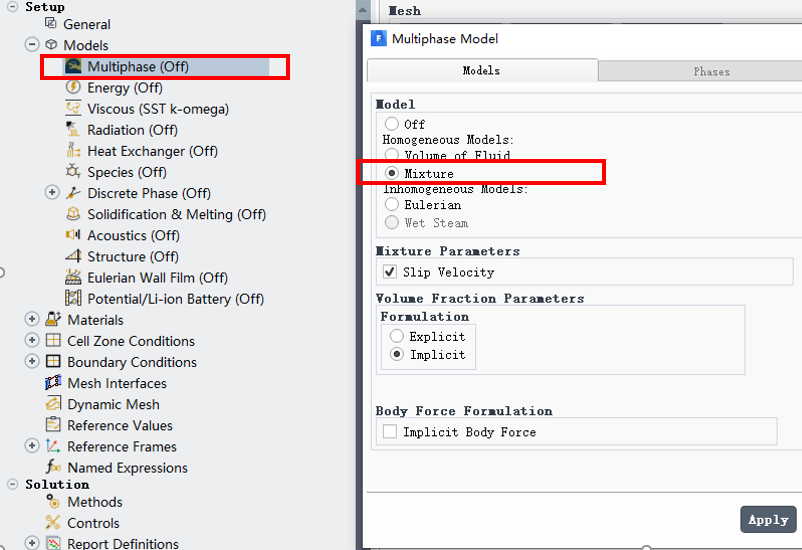The width and height of the screenshot is (802, 550).
Task: Select the Implicit formulation radio
Action: [397, 354]
